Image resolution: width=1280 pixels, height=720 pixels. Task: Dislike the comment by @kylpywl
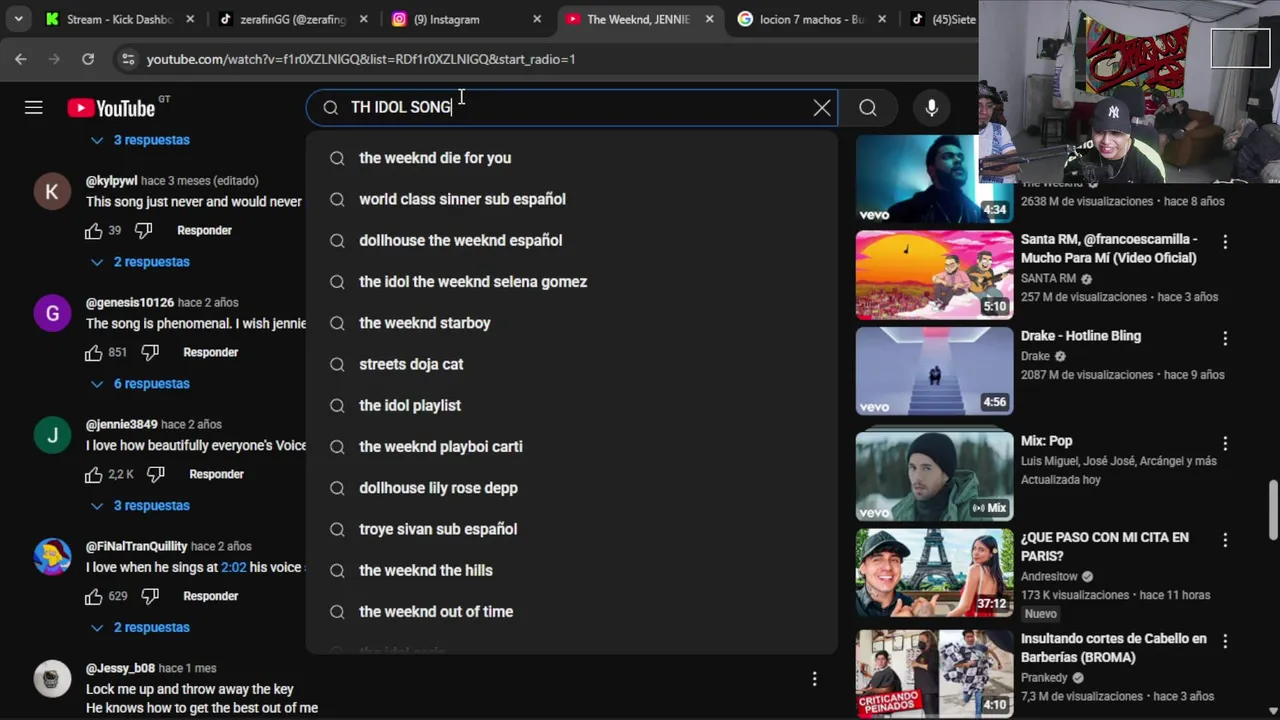point(143,230)
